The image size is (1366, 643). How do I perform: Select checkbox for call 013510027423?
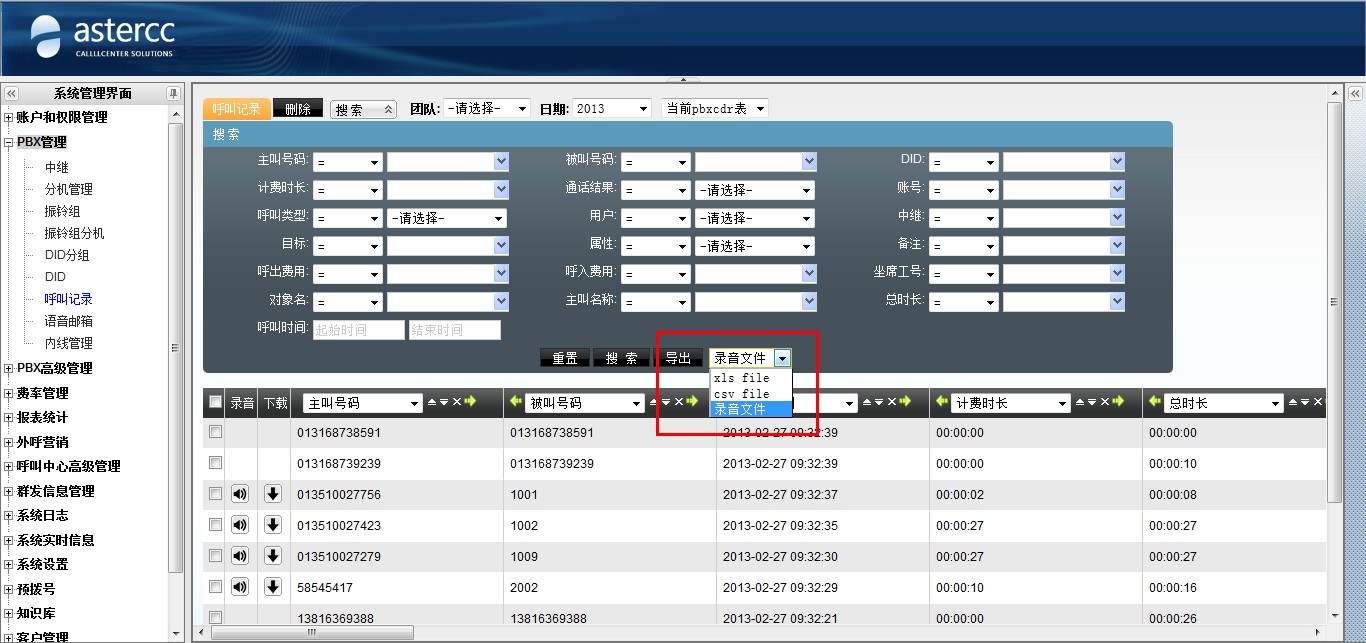tap(215, 525)
